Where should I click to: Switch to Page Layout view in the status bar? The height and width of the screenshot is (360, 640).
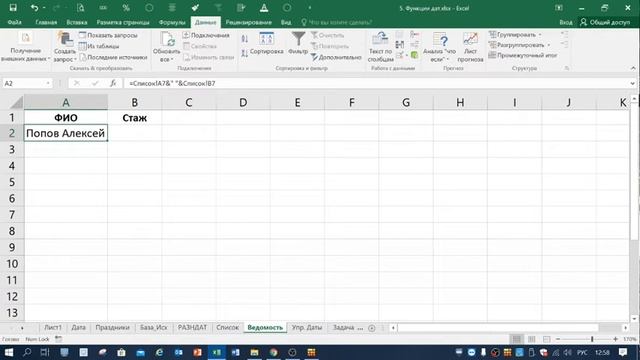coord(531,339)
